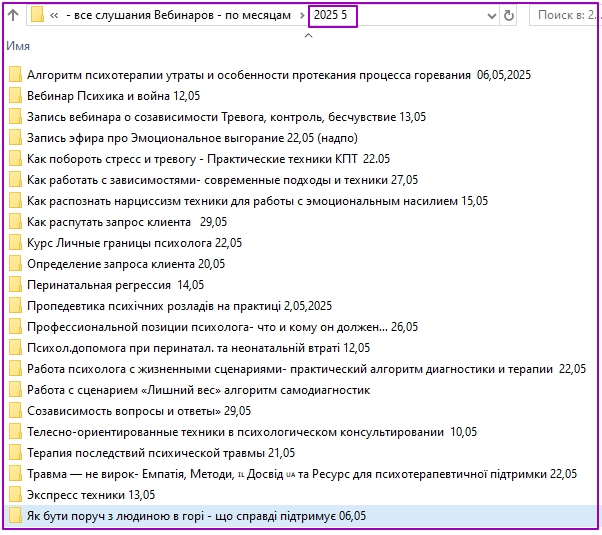Click folder icon beside Курс Личные границы психолога

click(x=15, y=243)
